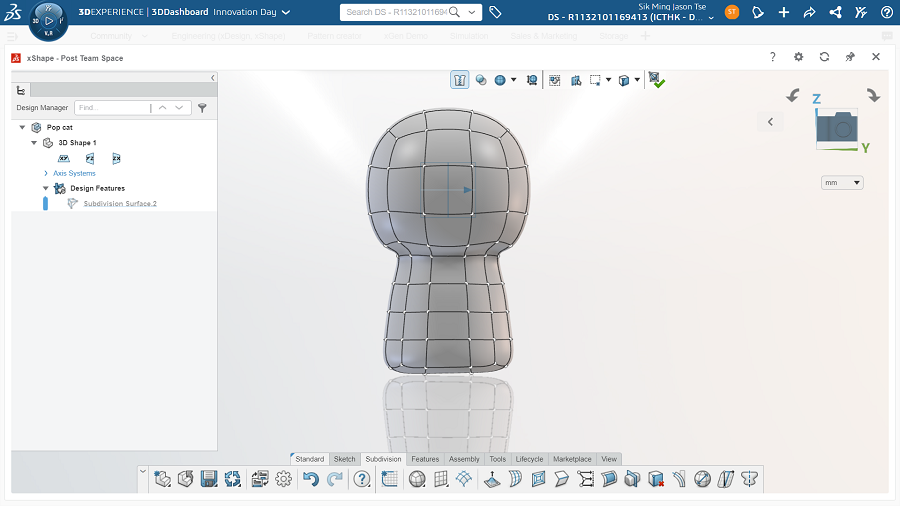Switch to the Features tab

(425, 459)
